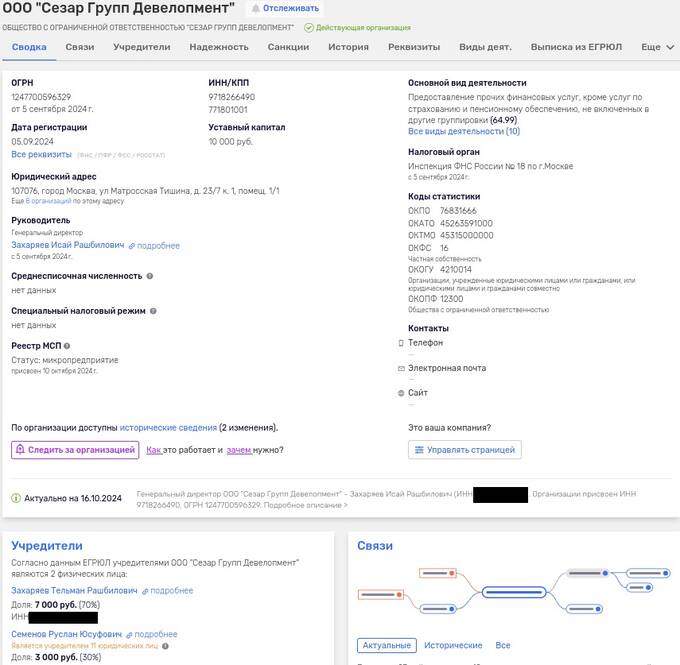Open the Учредители tab

(142, 47)
